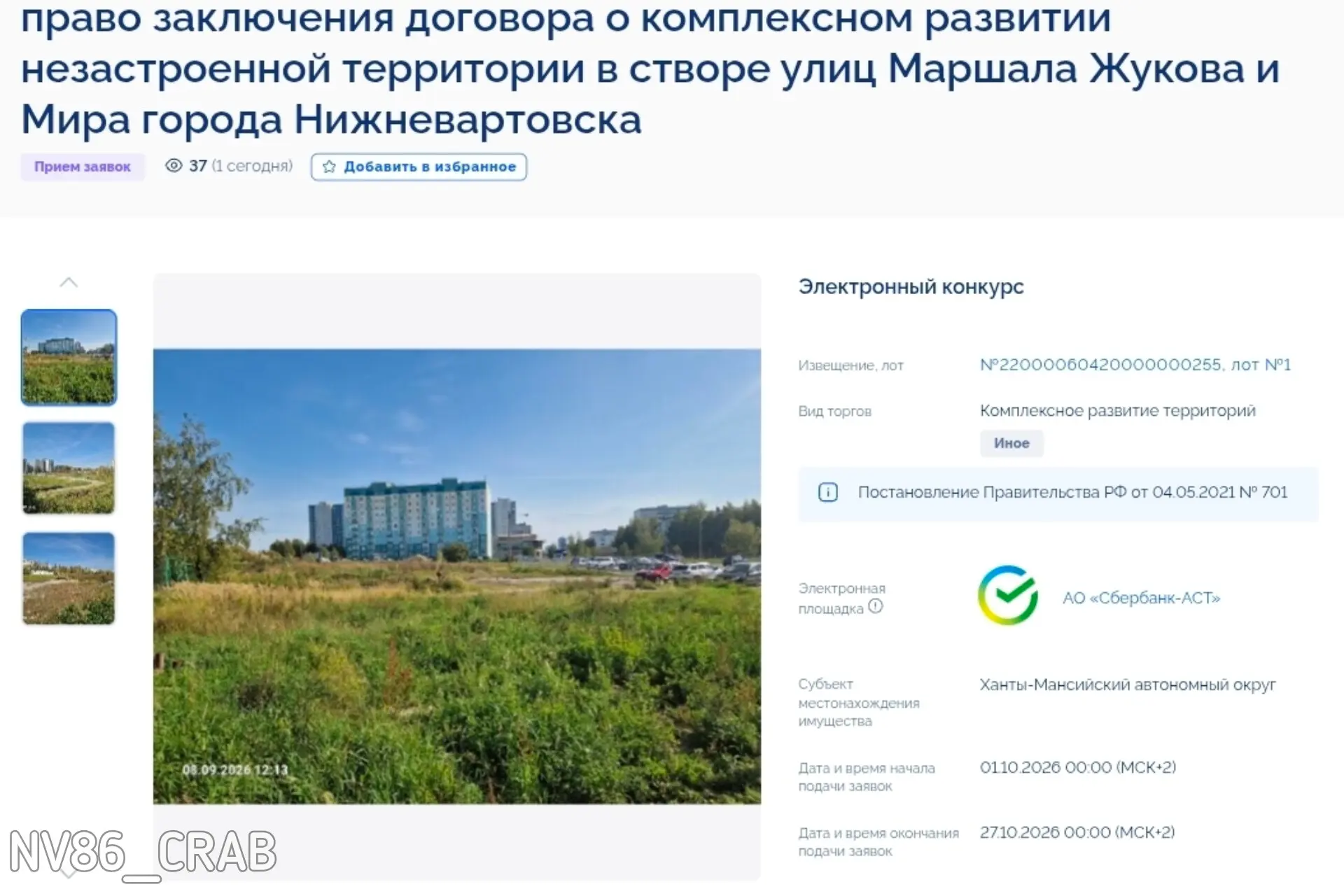This screenshot has width=1344, height=896.
Task: Click the Извещение, лот label
Action: tap(850, 365)
